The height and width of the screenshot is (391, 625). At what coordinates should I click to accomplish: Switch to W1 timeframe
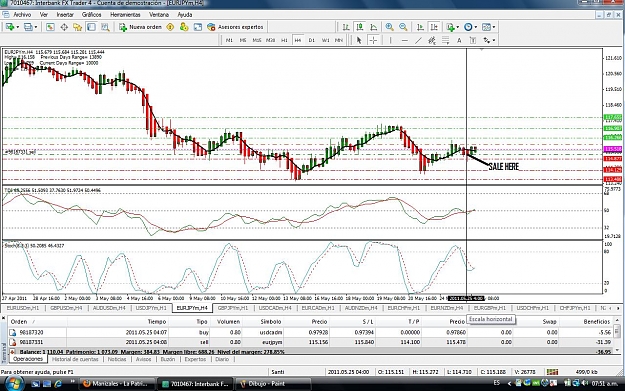pos(325,40)
